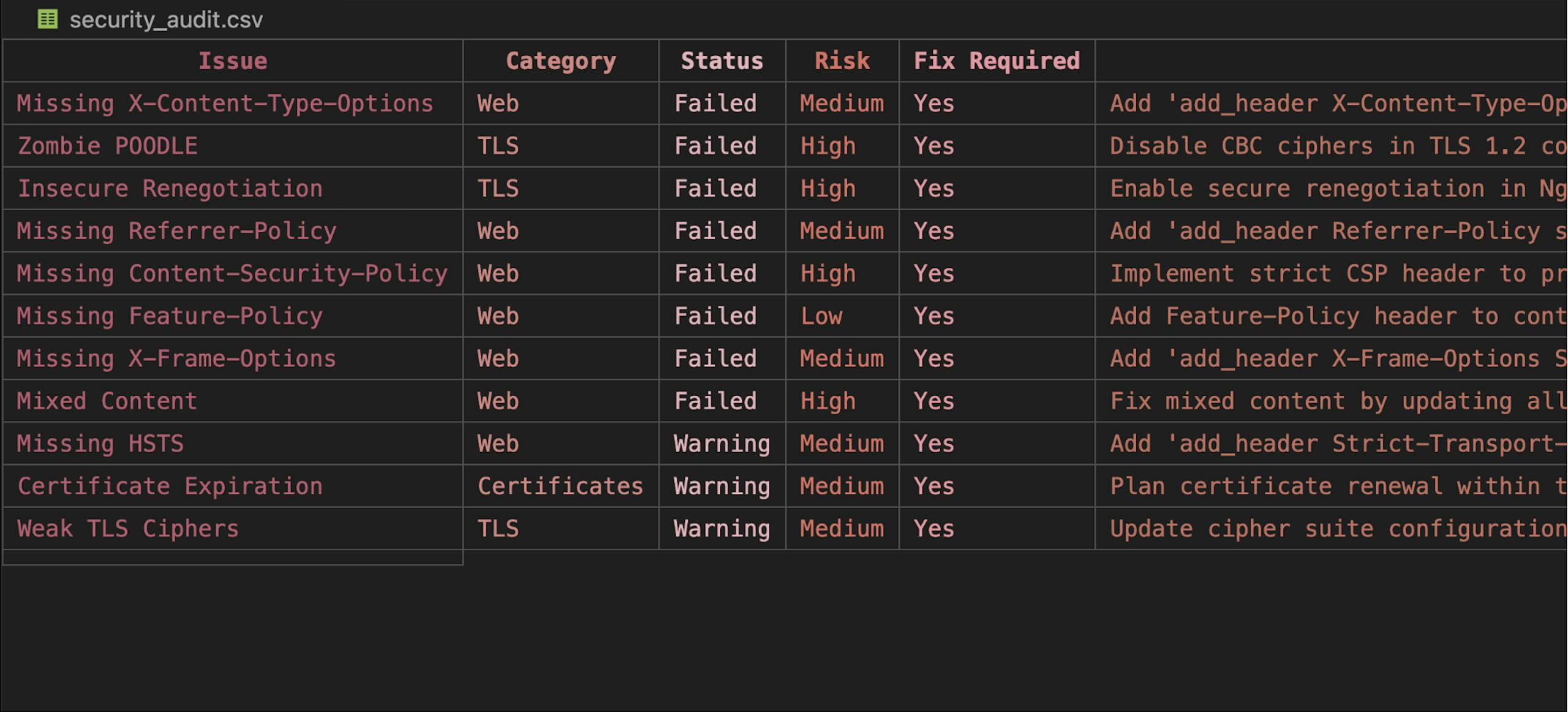
Task: Select the Missing Feature-Policy issue cell
Action: pos(170,316)
